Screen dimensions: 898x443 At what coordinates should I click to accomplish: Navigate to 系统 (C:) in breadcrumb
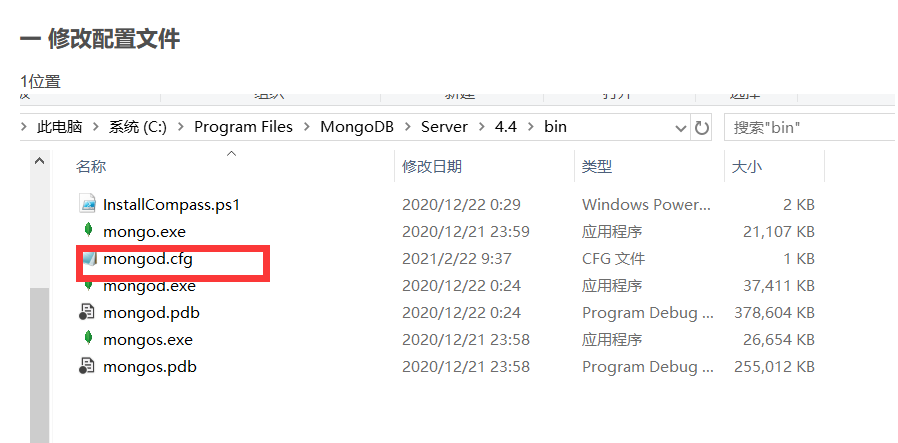(x=138, y=127)
